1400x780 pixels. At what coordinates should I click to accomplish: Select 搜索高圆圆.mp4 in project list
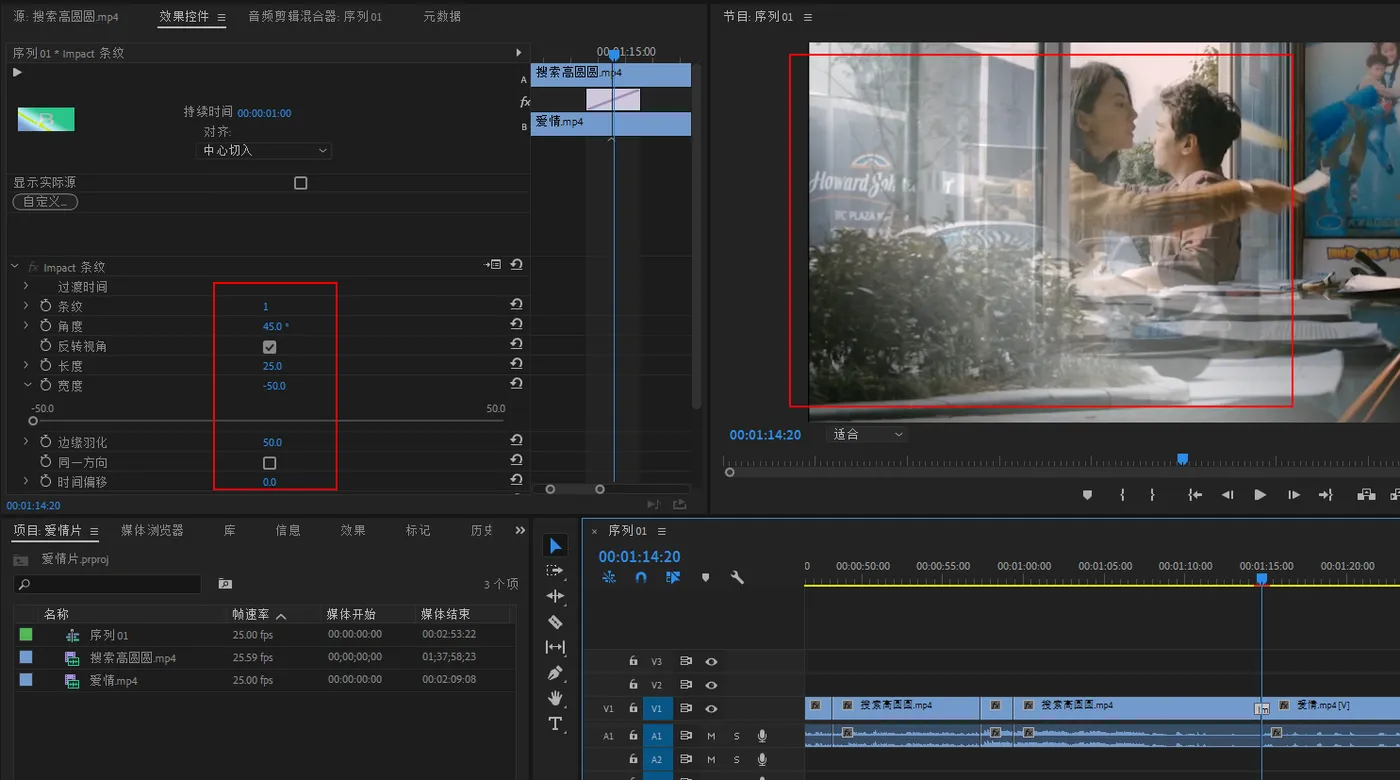[133, 658]
